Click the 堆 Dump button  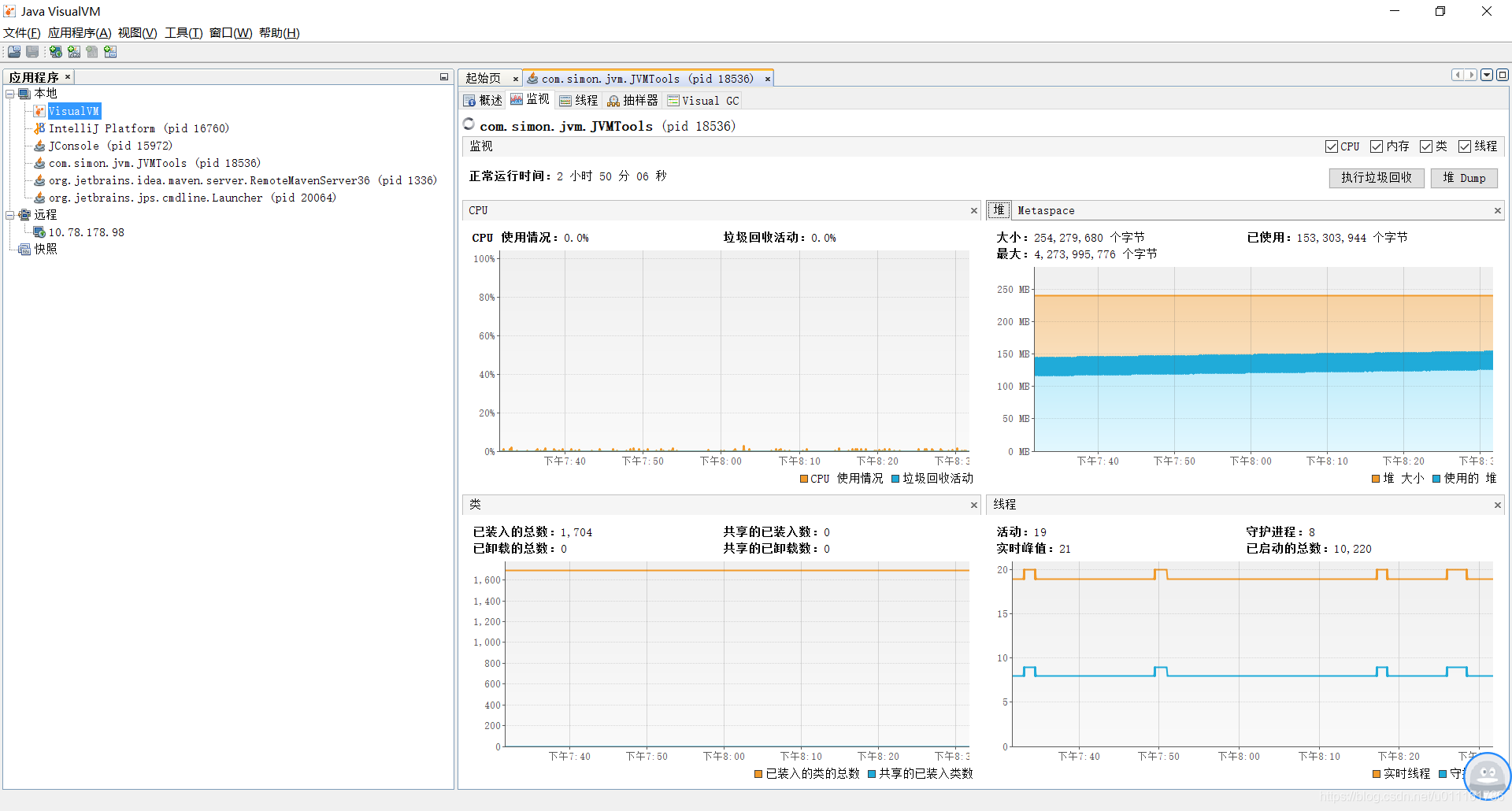click(x=1464, y=178)
